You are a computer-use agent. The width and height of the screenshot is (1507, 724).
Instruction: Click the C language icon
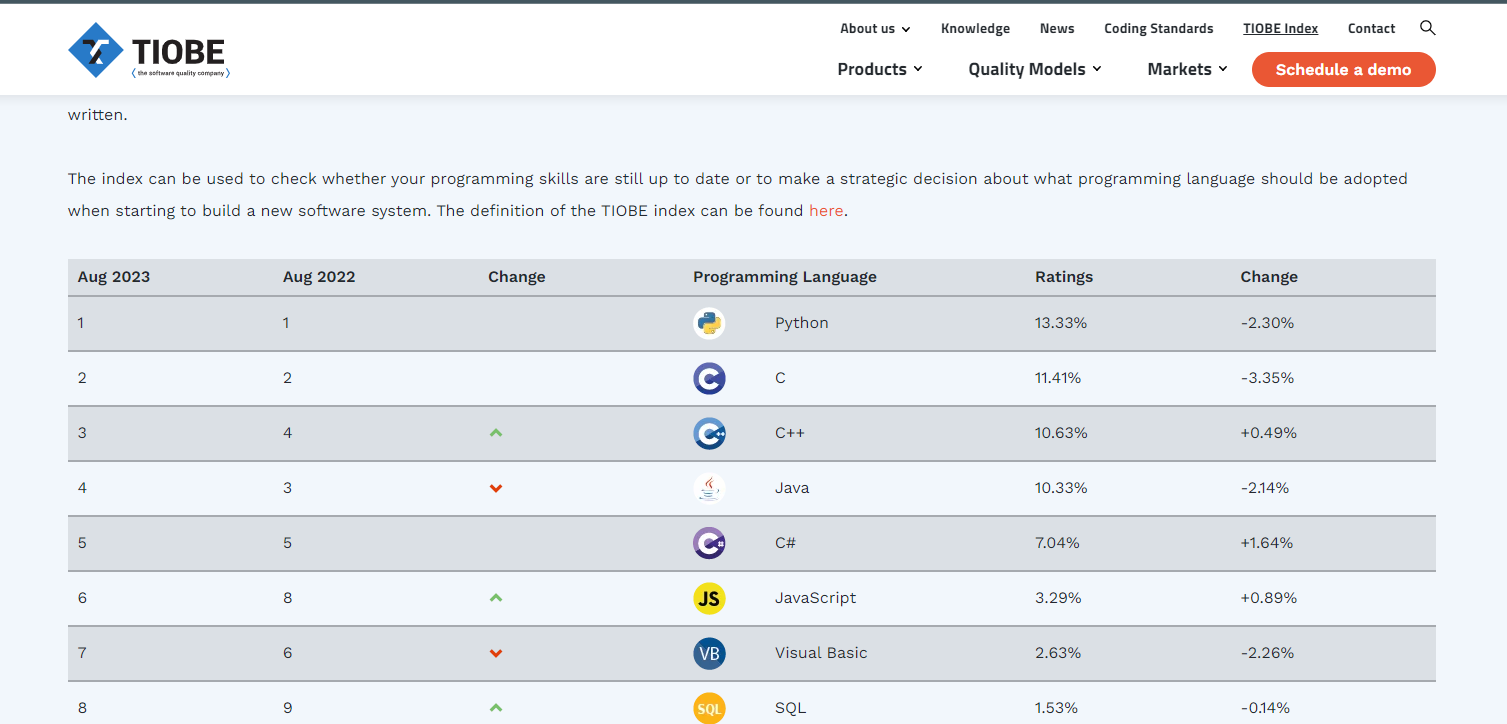[709, 378]
